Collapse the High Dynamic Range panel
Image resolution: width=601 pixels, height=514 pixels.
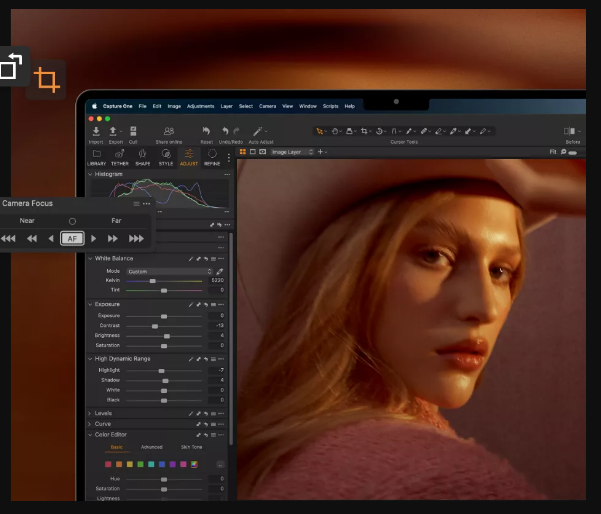[90, 359]
